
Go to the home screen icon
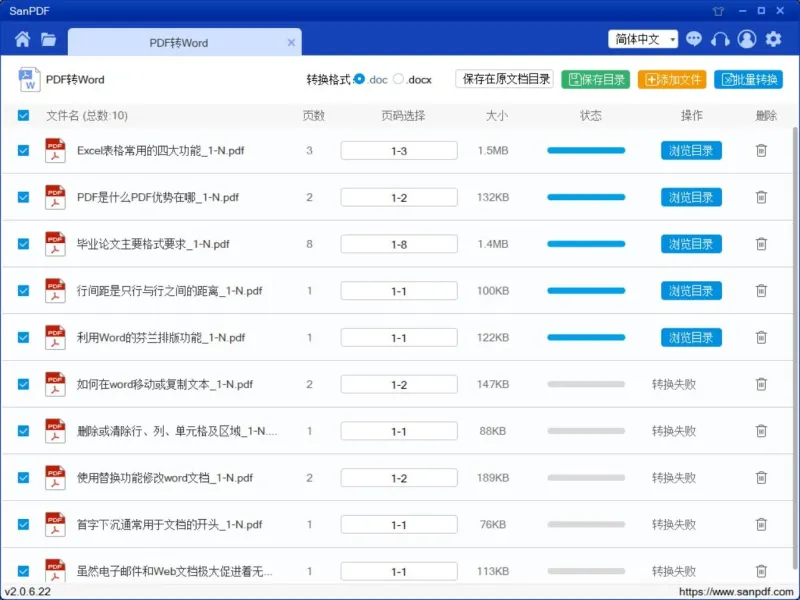click(x=22, y=39)
